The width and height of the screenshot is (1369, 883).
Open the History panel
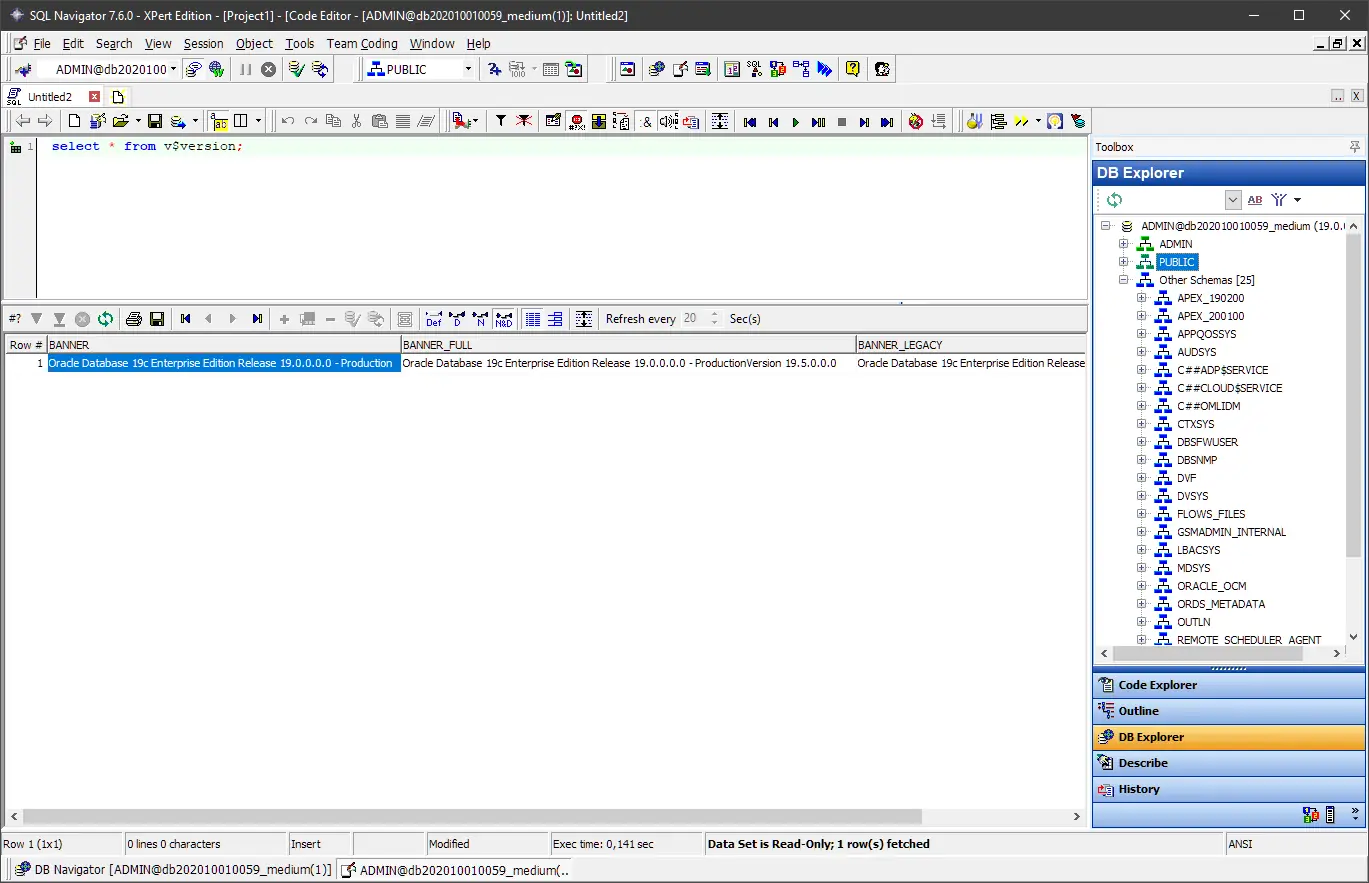(1229, 789)
